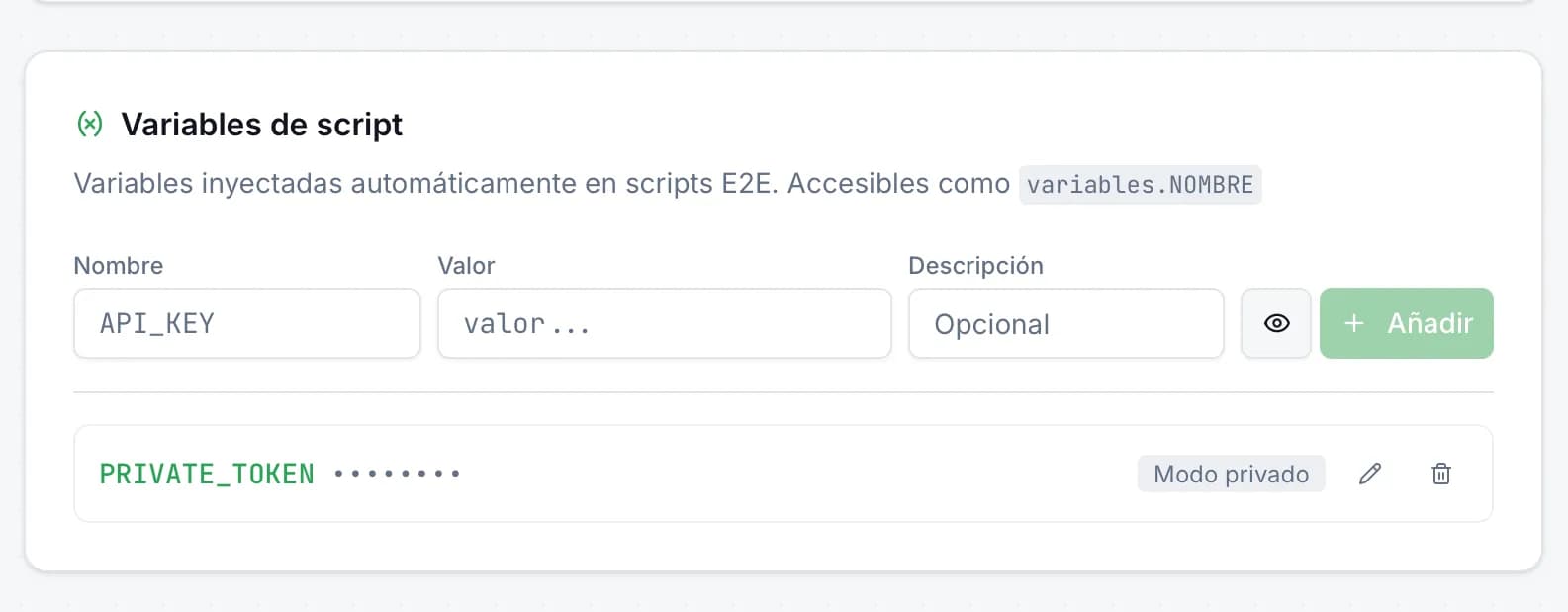Click the Modo privado badge
1568x612 pixels.
coord(1231,474)
